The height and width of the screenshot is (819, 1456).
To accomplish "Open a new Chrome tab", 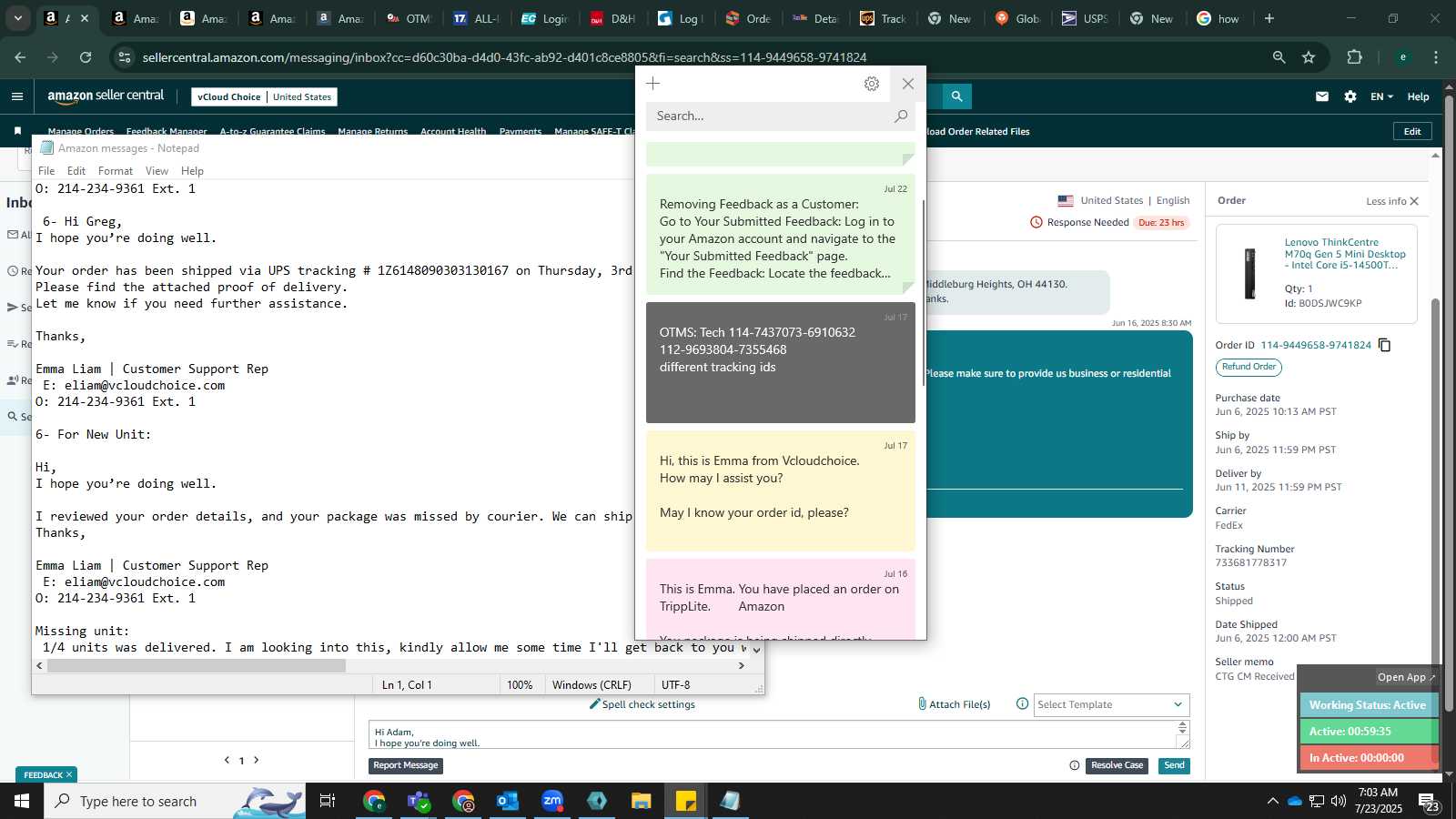I will 1269,18.
